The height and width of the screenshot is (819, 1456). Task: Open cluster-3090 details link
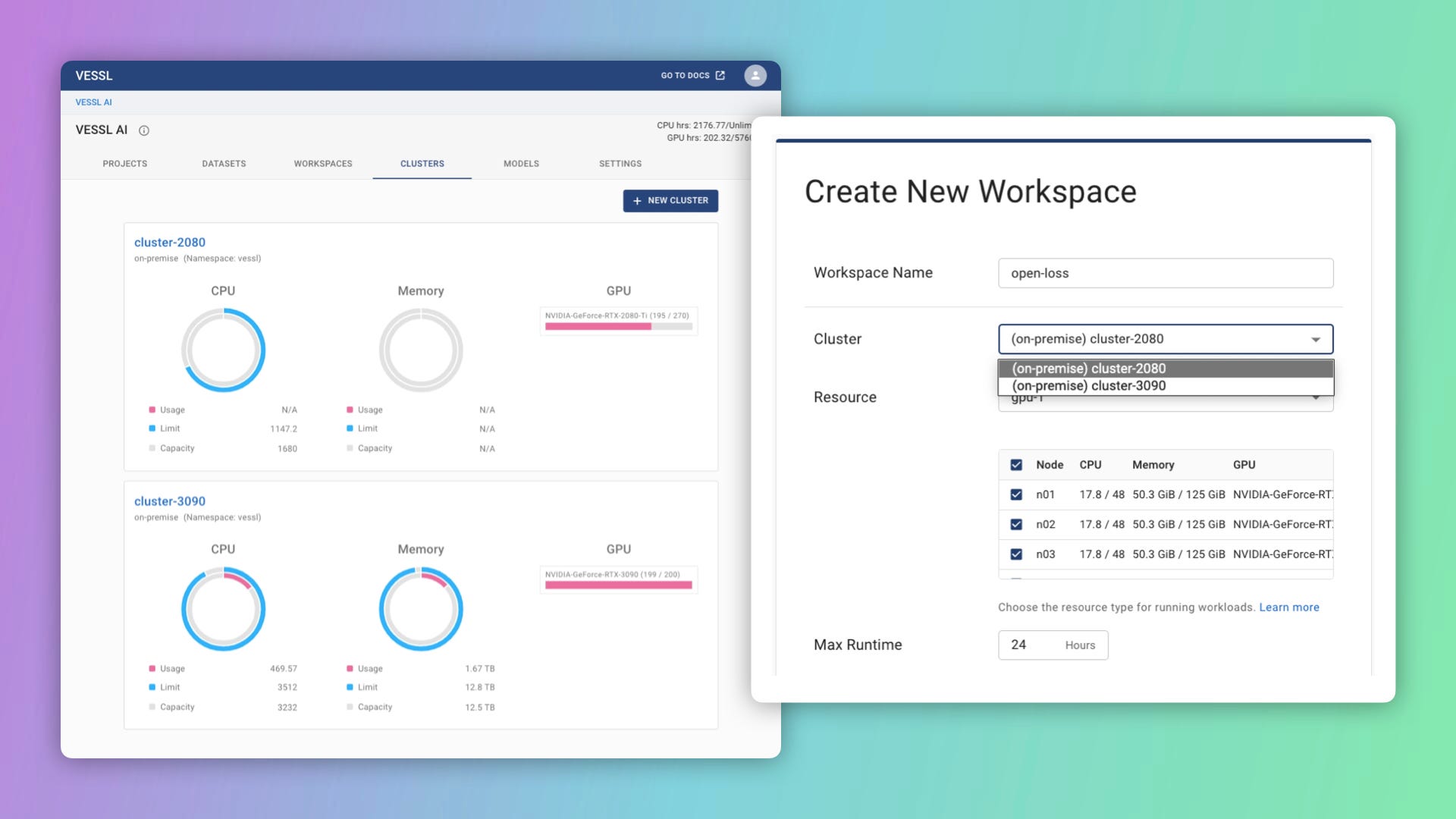170,501
